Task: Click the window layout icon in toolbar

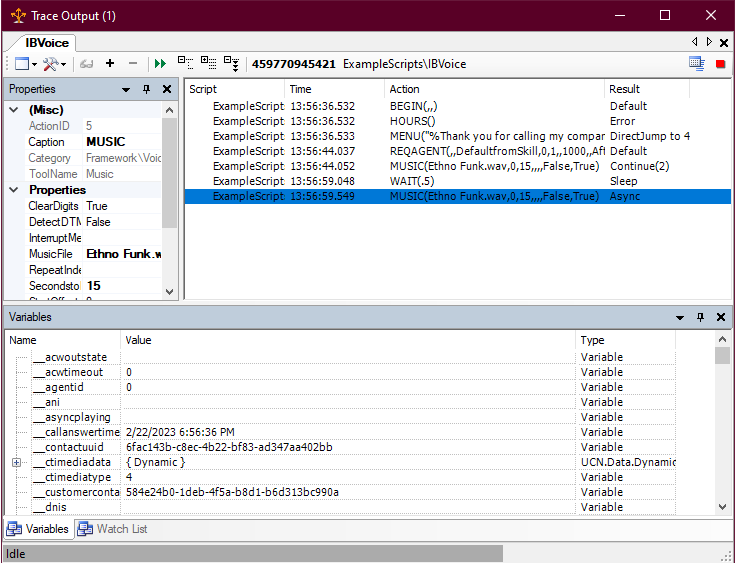Action: [x=22, y=64]
